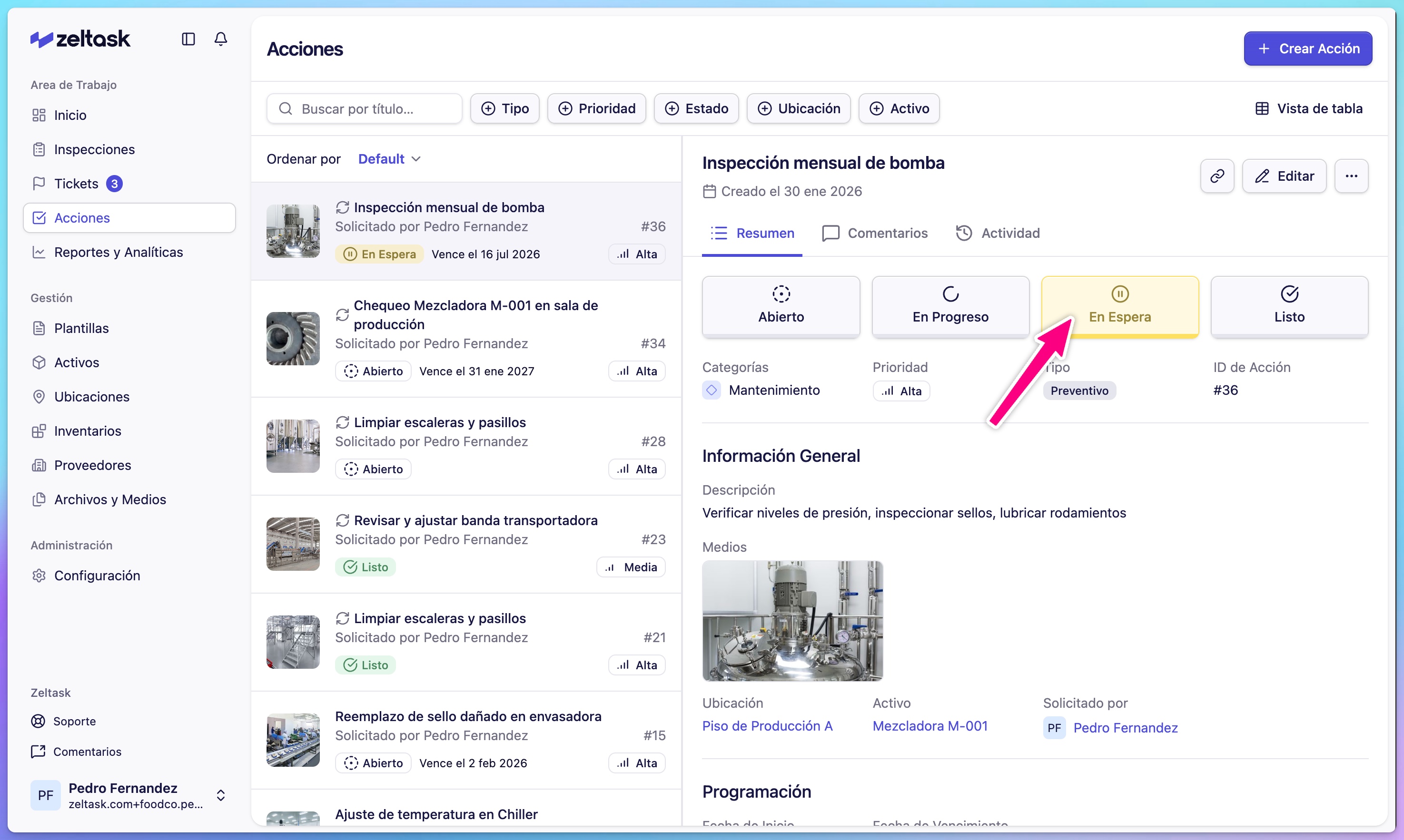The height and width of the screenshot is (840, 1404).
Task: Click the Zeltask logo
Action: click(80, 39)
